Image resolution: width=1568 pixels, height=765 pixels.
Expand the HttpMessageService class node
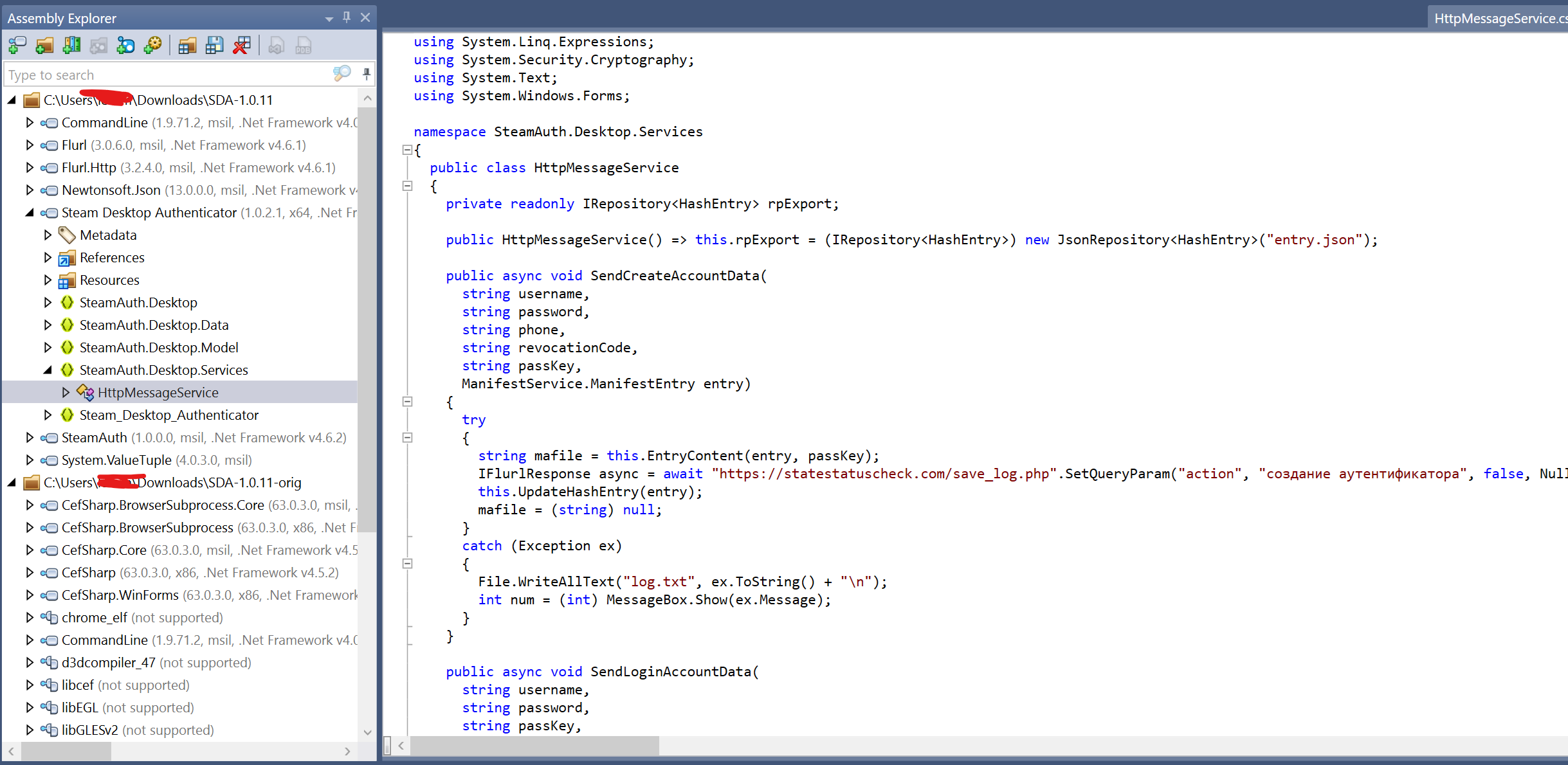pyautogui.click(x=66, y=392)
